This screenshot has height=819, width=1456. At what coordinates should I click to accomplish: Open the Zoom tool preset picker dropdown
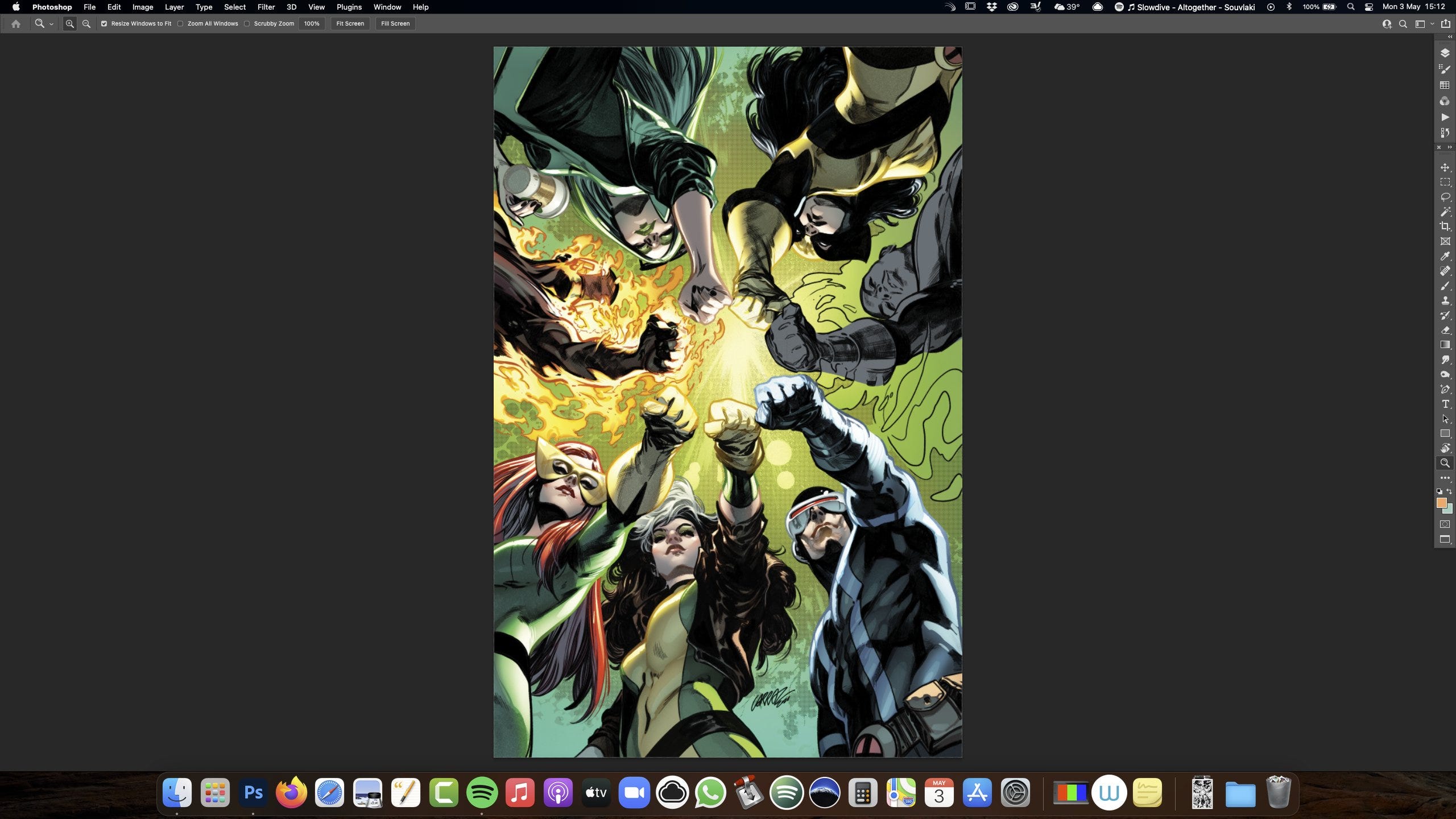pos(51,24)
